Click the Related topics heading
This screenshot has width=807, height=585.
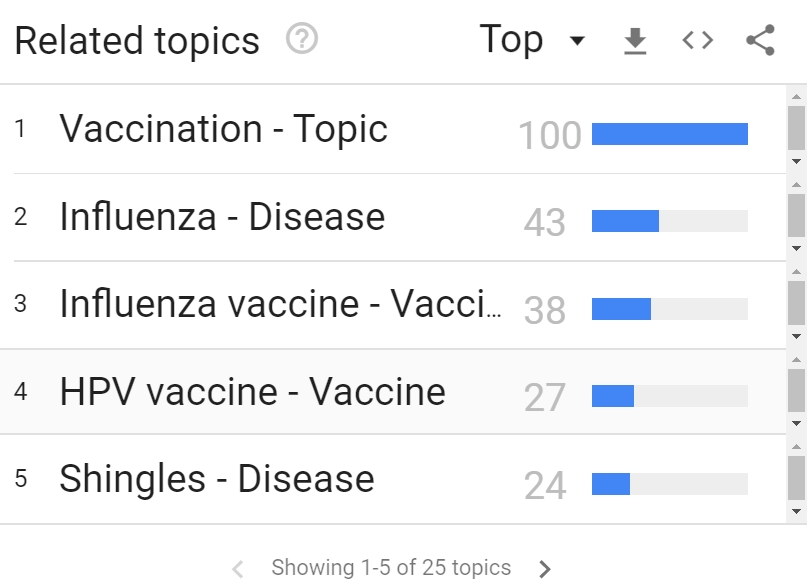click(x=137, y=41)
